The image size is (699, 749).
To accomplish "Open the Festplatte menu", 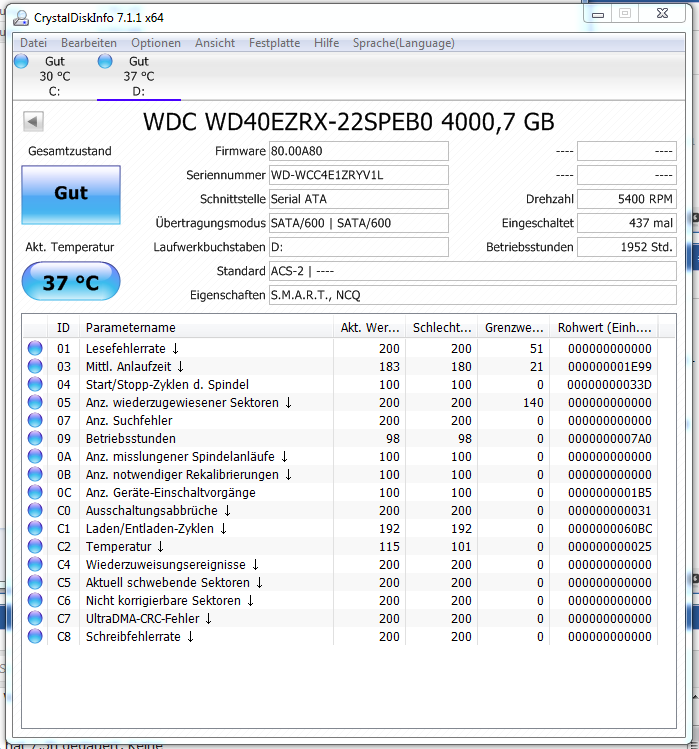I will (x=274, y=43).
